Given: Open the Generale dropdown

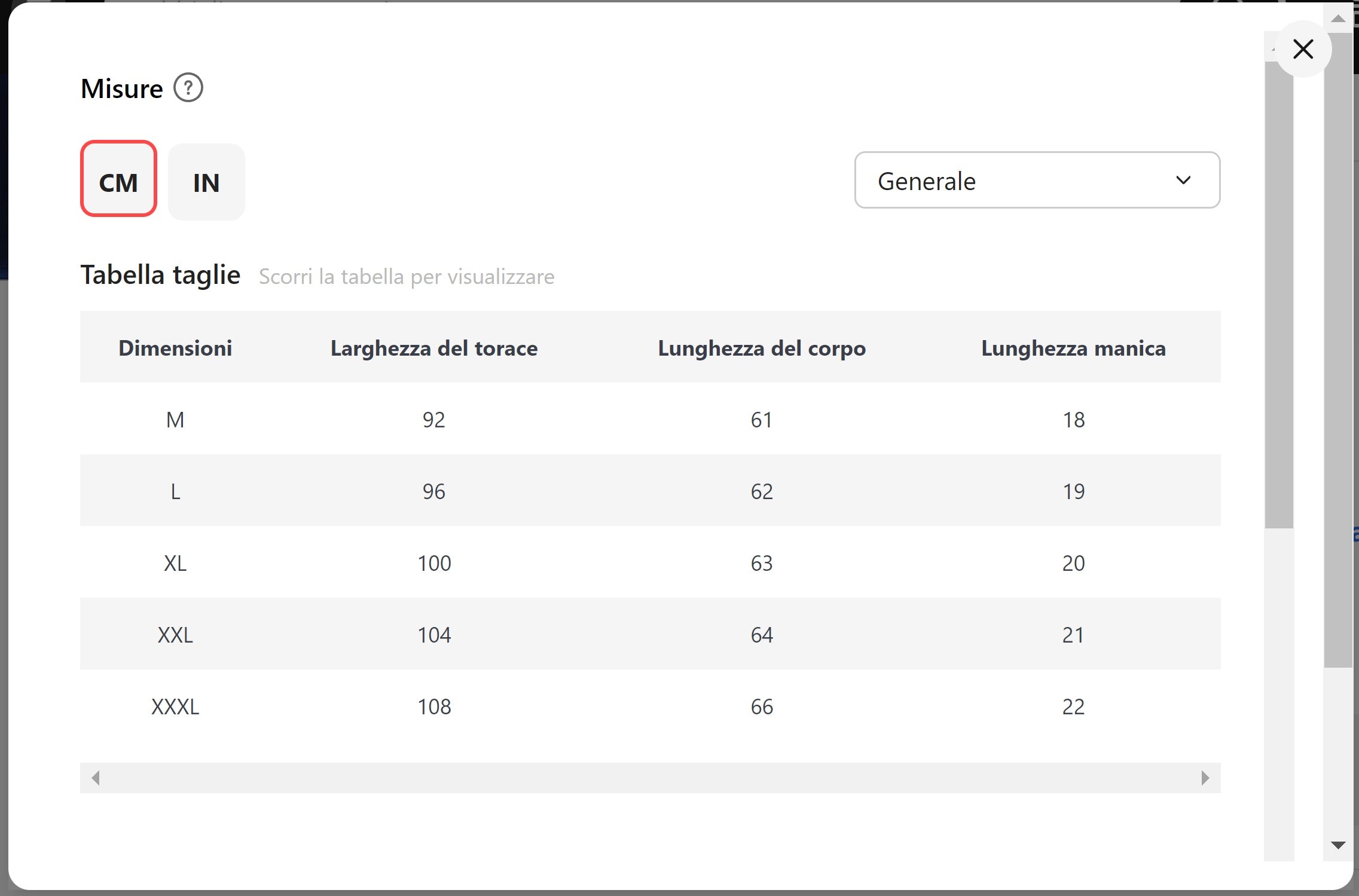Looking at the screenshot, I should pyautogui.click(x=1037, y=180).
